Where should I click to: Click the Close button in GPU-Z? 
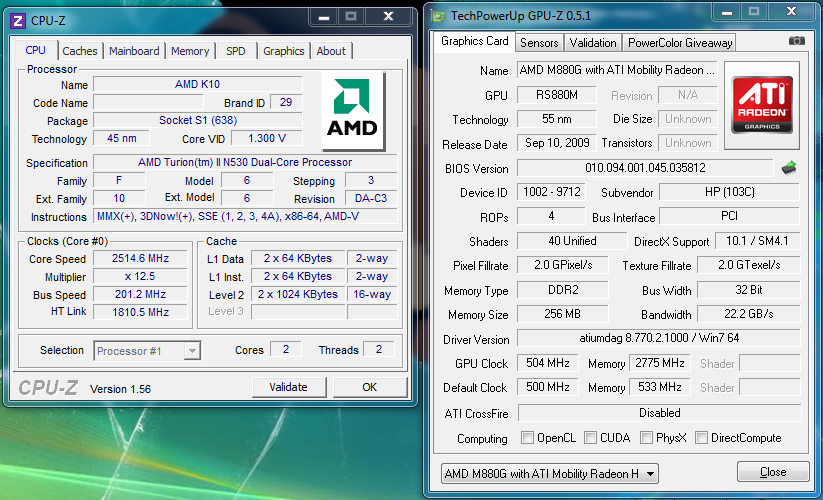(773, 472)
